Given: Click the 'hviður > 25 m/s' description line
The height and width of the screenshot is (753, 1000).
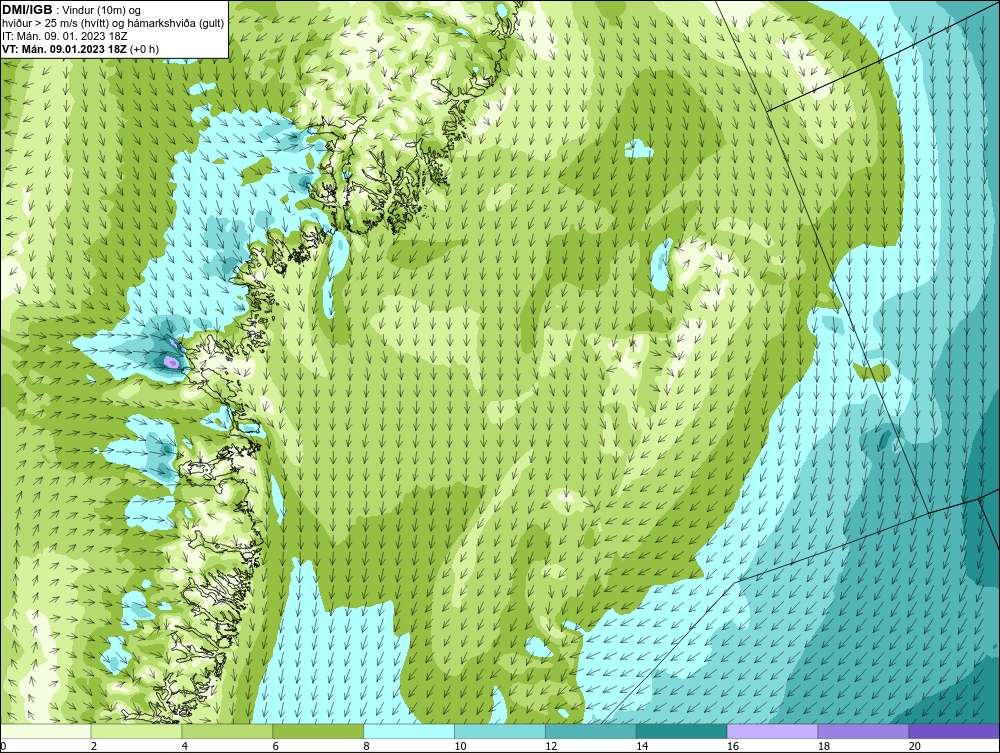Looking at the screenshot, I should click(113, 23).
